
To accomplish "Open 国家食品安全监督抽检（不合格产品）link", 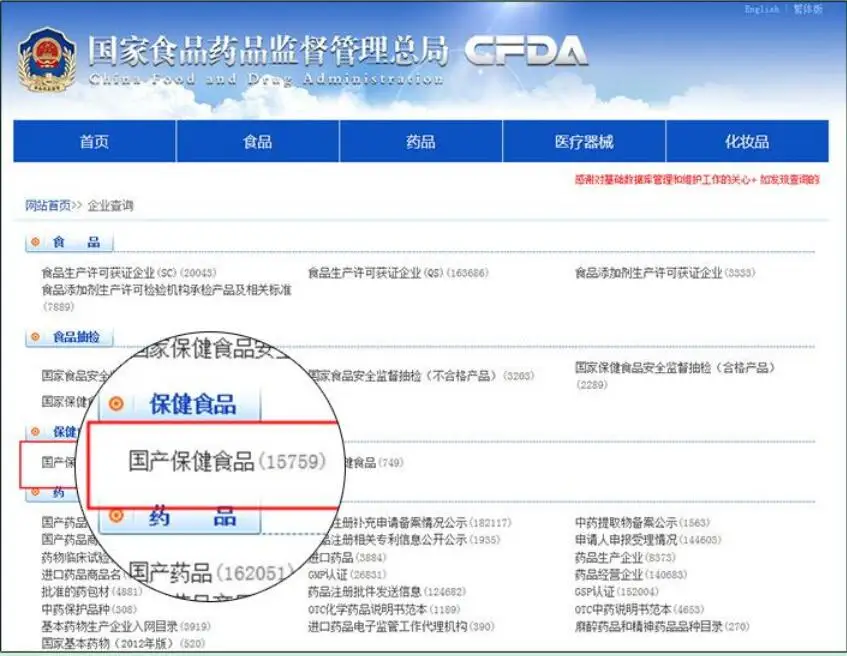I will point(421,376).
